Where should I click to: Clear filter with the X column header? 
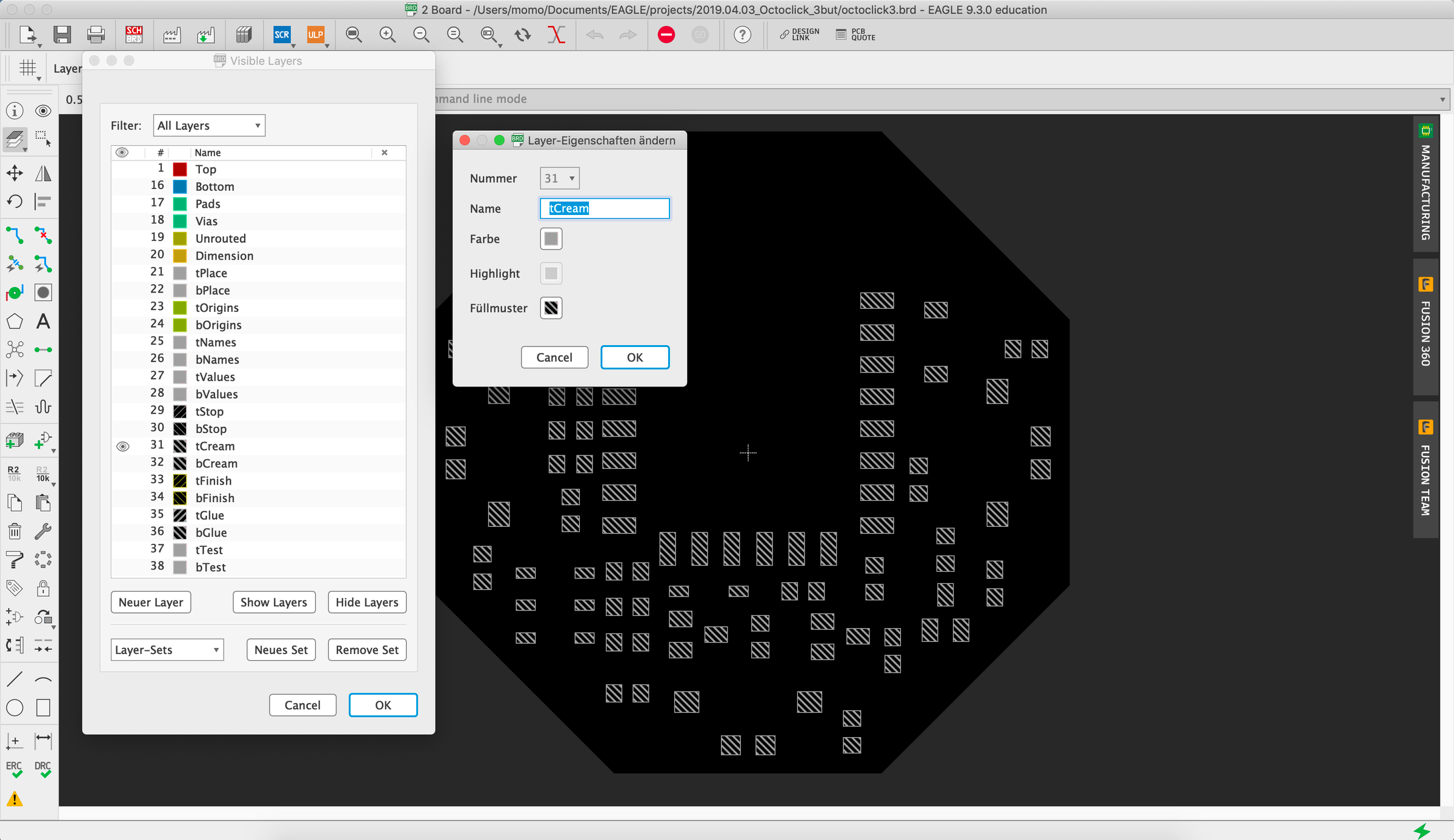click(x=384, y=153)
